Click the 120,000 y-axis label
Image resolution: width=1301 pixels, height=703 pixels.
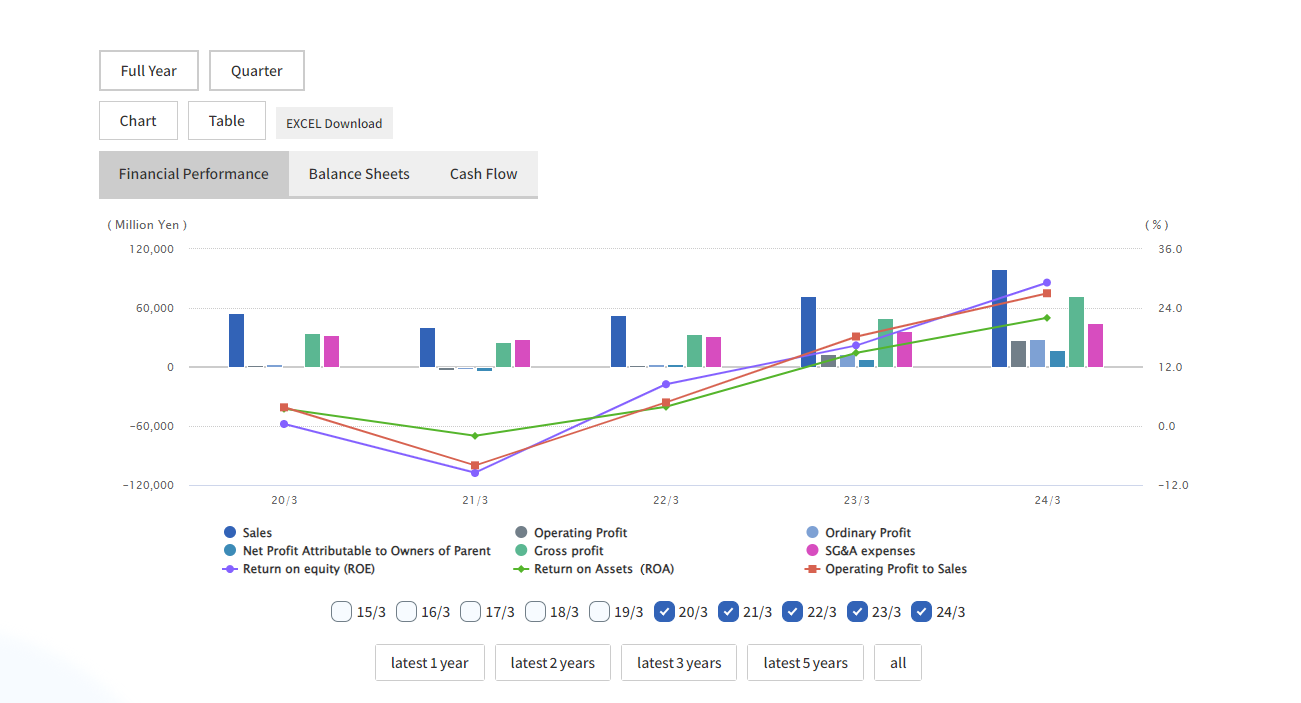(x=152, y=249)
